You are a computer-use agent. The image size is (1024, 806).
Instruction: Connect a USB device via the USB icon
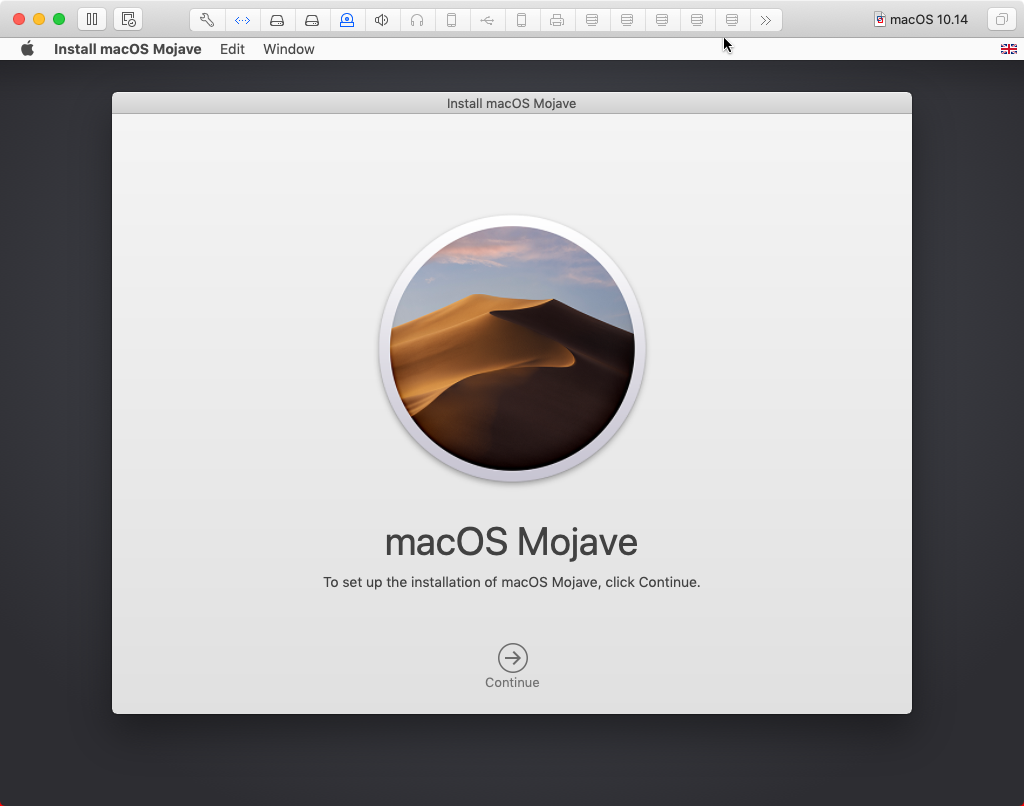(487, 19)
